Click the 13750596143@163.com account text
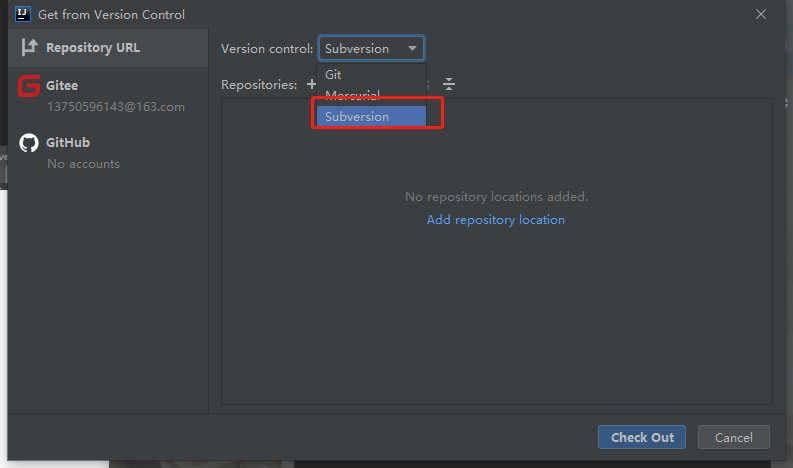The width and height of the screenshot is (793, 468). point(116,107)
